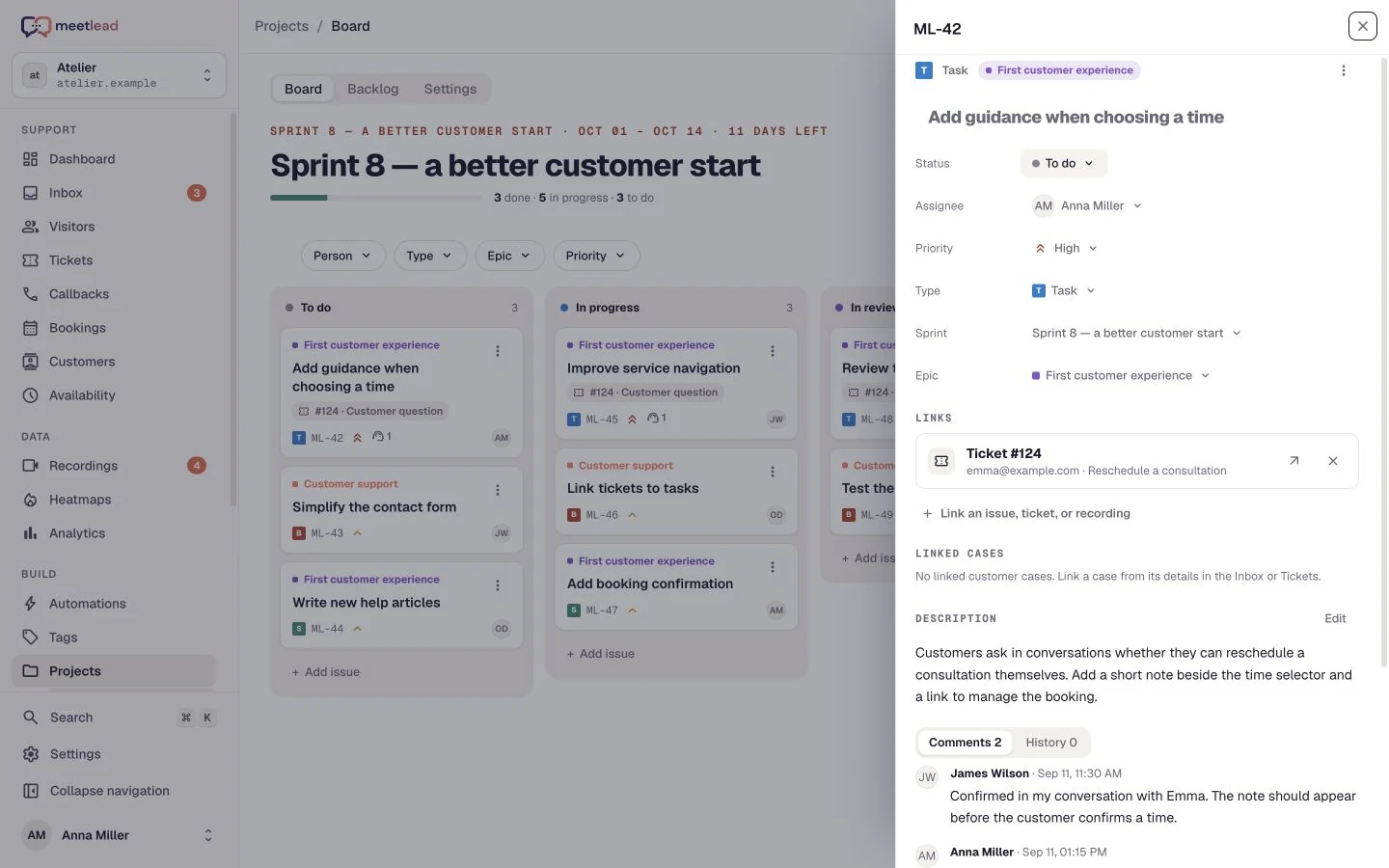Open menu on Simplify the contact form card
The height and width of the screenshot is (868, 1389).
498,490
